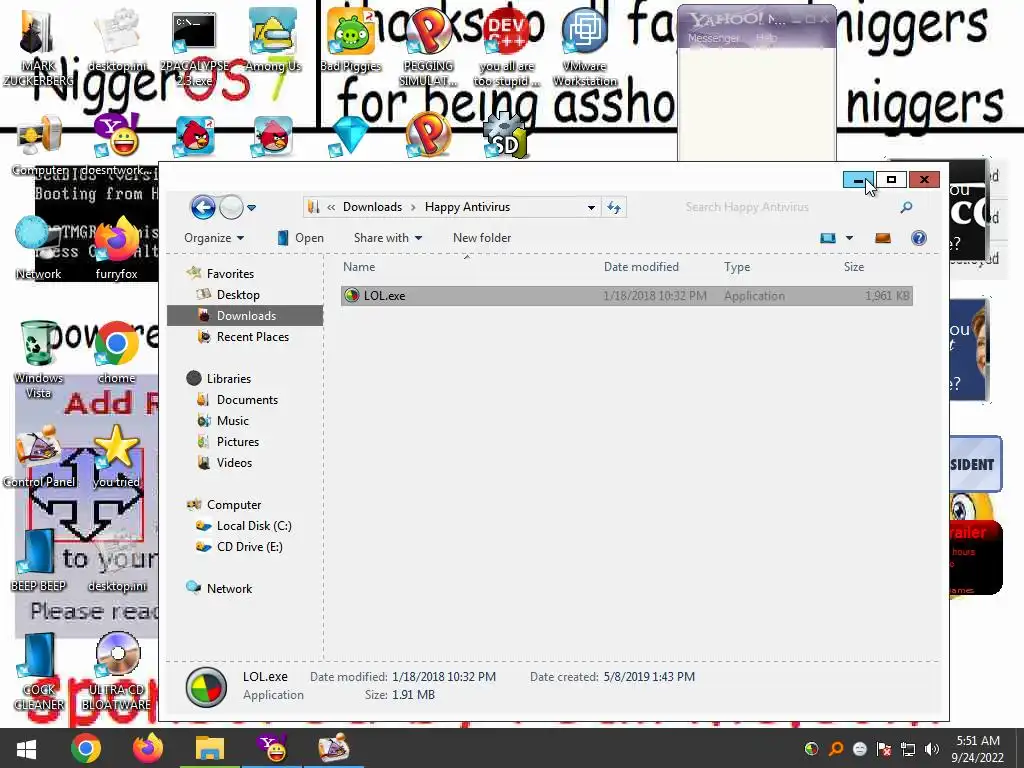
Task: Select the BEEP BEEP desktop icon
Action: (38, 560)
